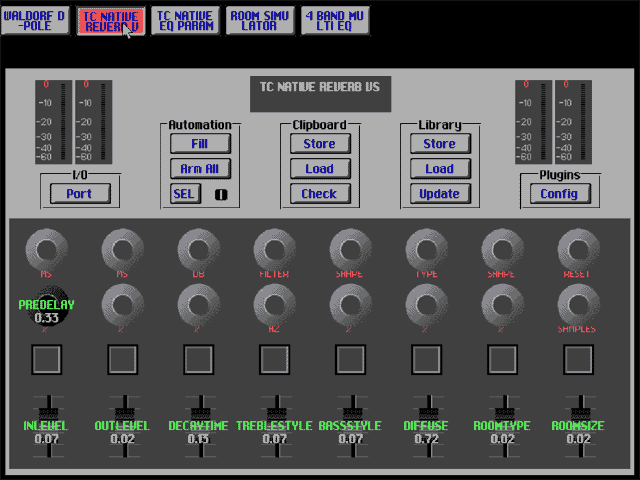This screenshot has width=640, height=480.
Task: Click the SHAPE knob in ROOMTYPE column
Action: 502,249
